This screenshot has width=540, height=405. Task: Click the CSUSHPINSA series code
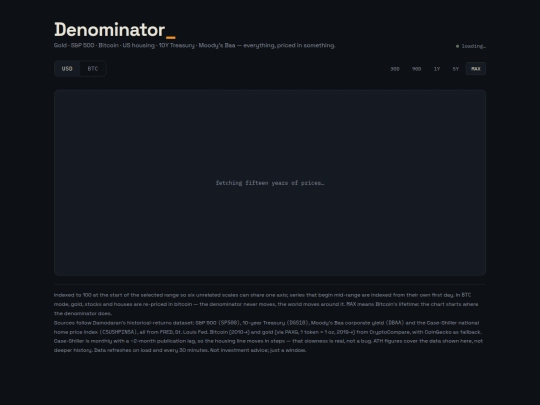118,332
